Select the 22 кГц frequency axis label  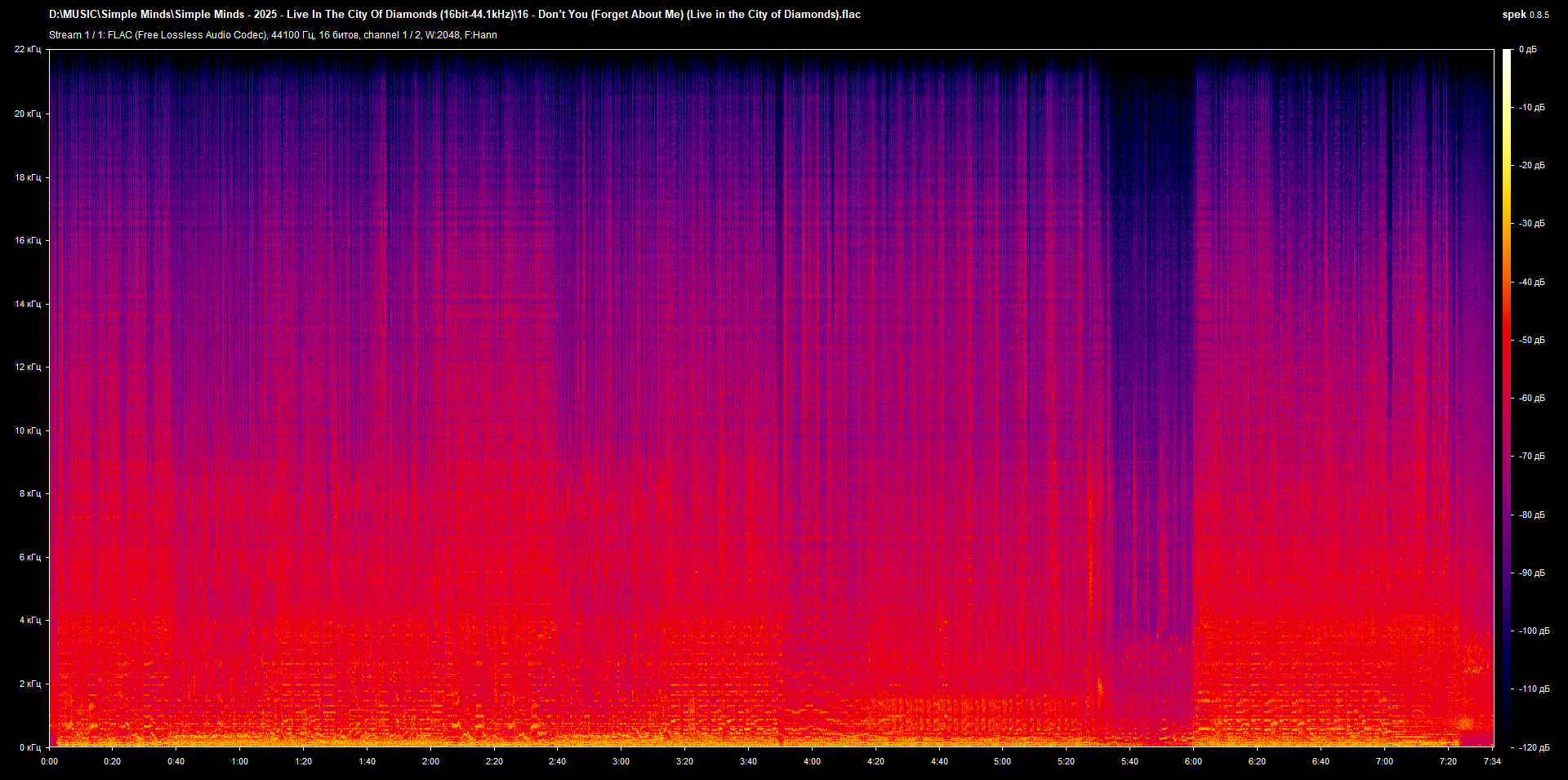pos(29,49)
